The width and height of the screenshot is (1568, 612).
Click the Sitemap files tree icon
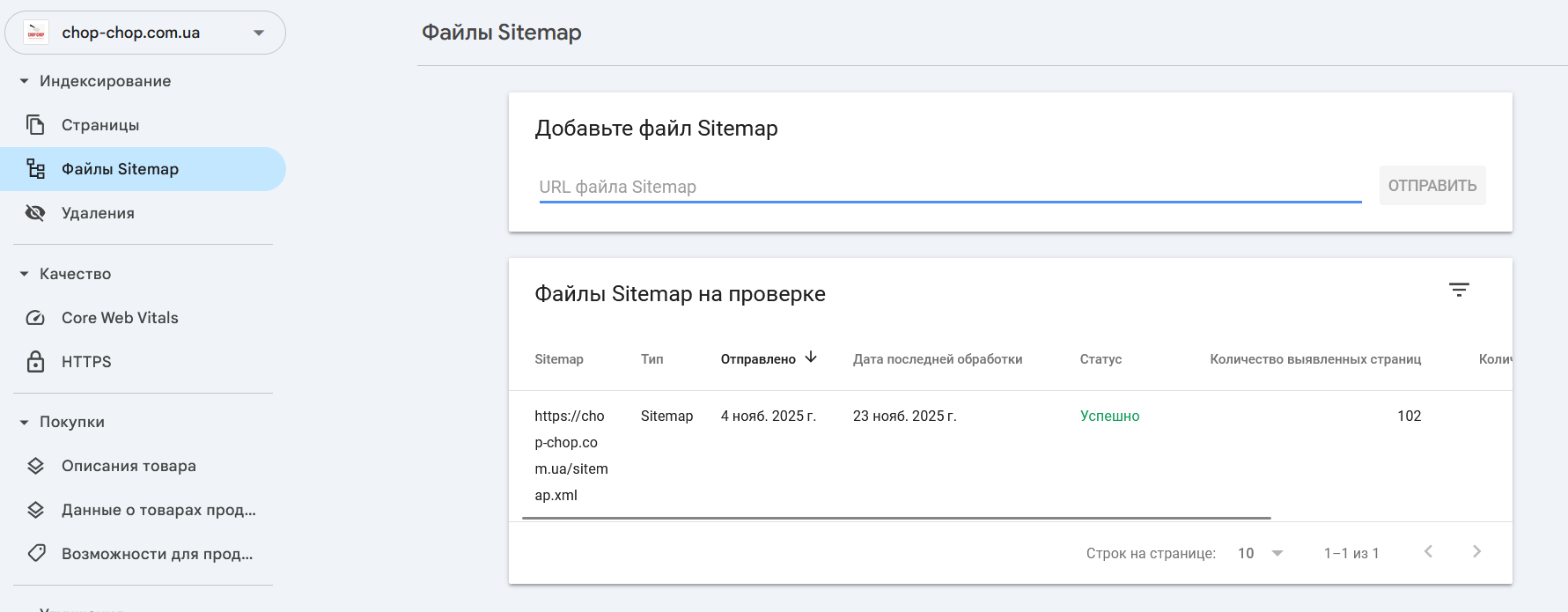pos(35,169)
